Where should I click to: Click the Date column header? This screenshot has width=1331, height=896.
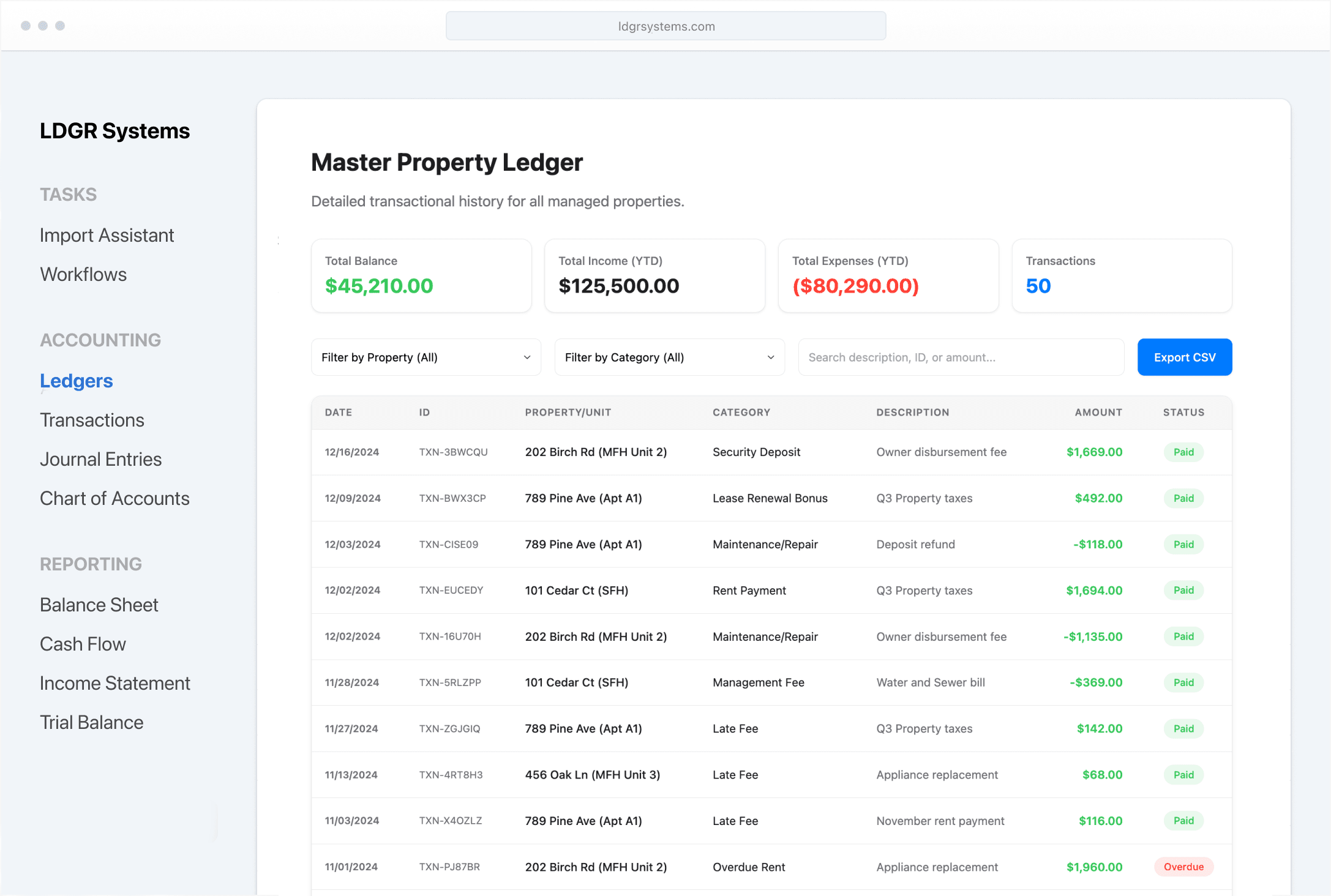pos(338,413)
